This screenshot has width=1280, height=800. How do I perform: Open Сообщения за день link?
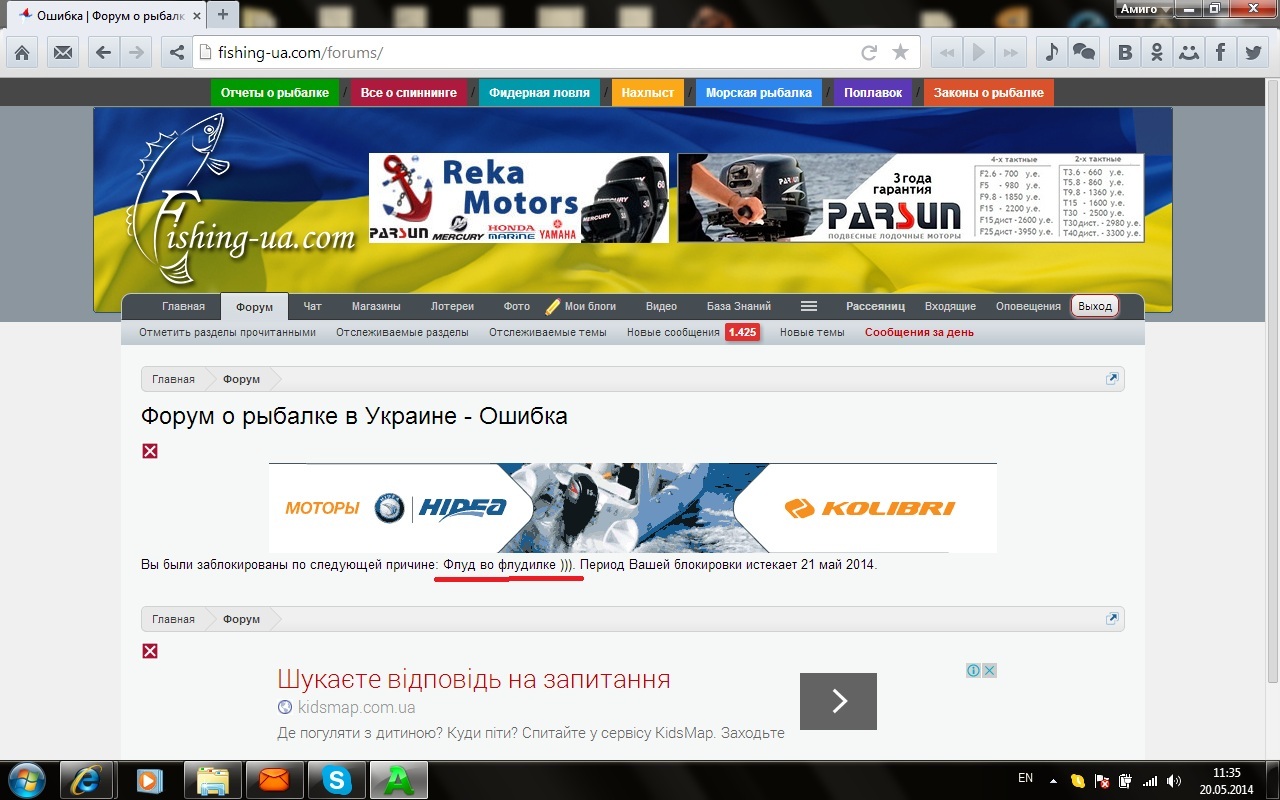click(x=918, y=332)
